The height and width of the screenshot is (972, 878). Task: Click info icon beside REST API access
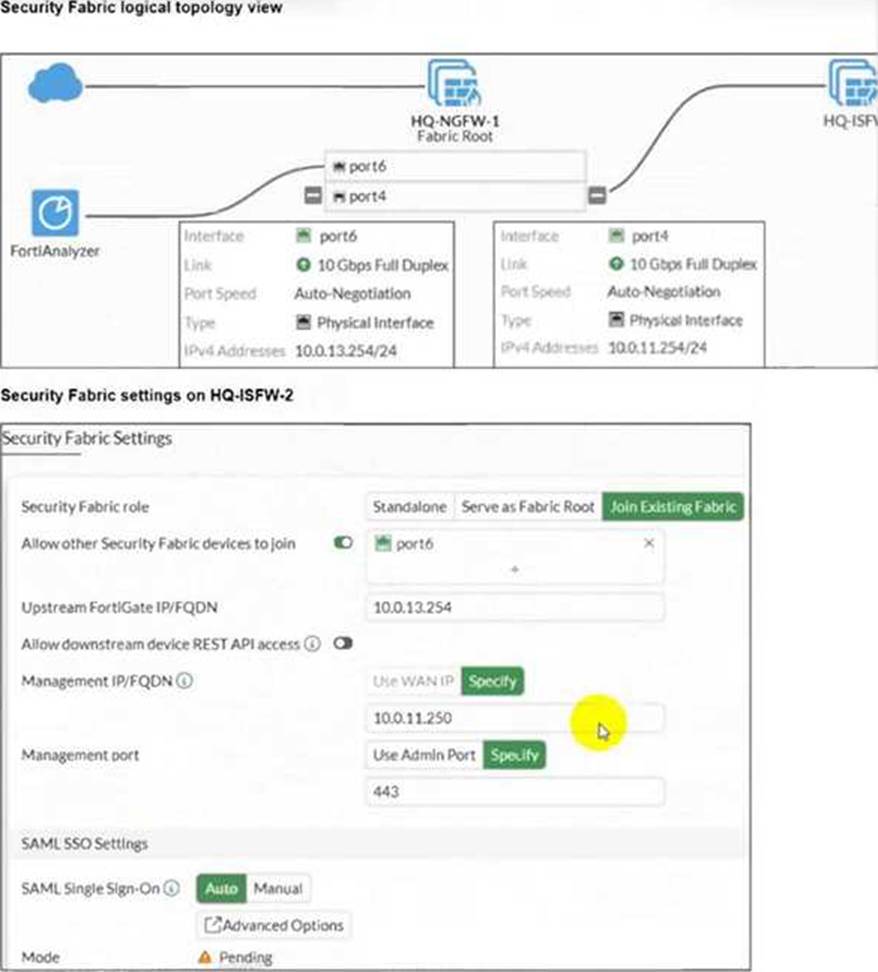313,644
